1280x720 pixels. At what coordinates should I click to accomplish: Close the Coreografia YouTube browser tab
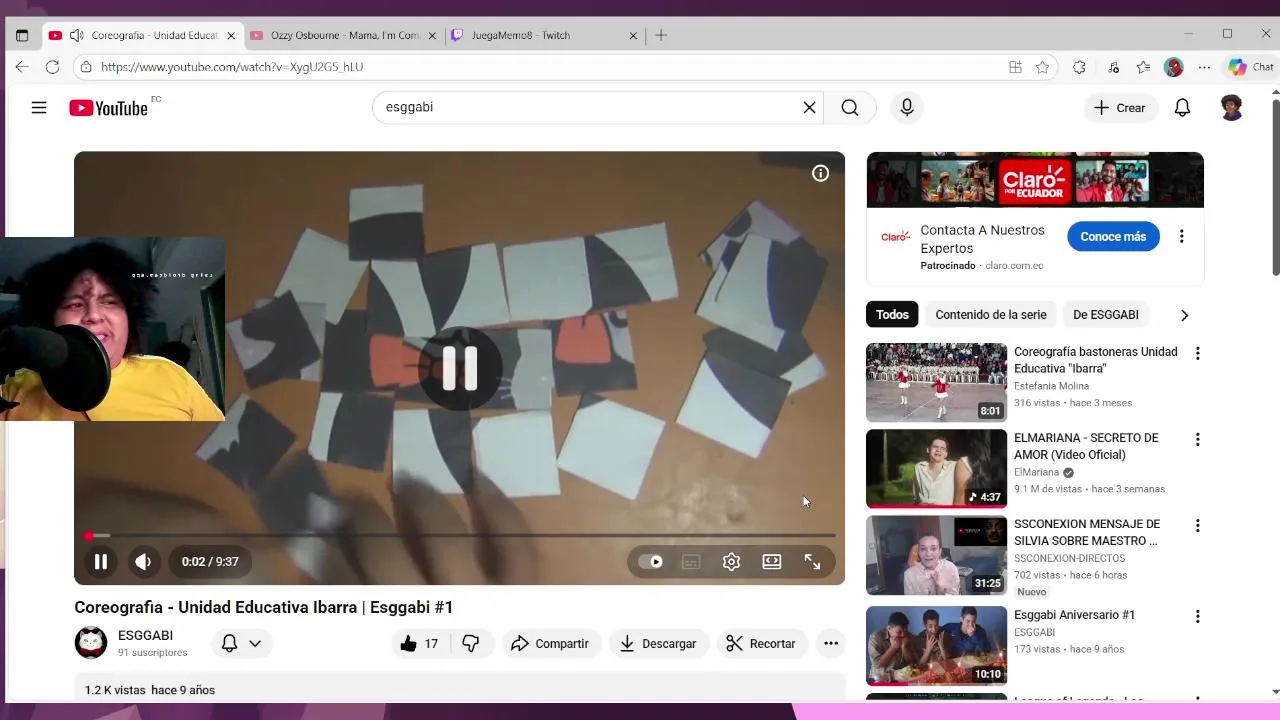pos(231,35)
